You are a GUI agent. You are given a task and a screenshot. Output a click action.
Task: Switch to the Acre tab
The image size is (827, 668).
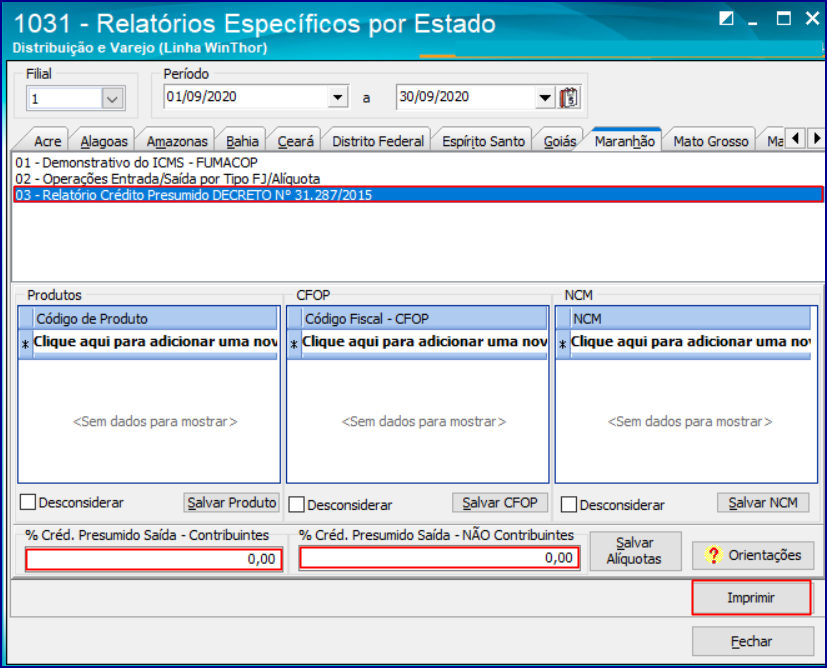[47, 141]
